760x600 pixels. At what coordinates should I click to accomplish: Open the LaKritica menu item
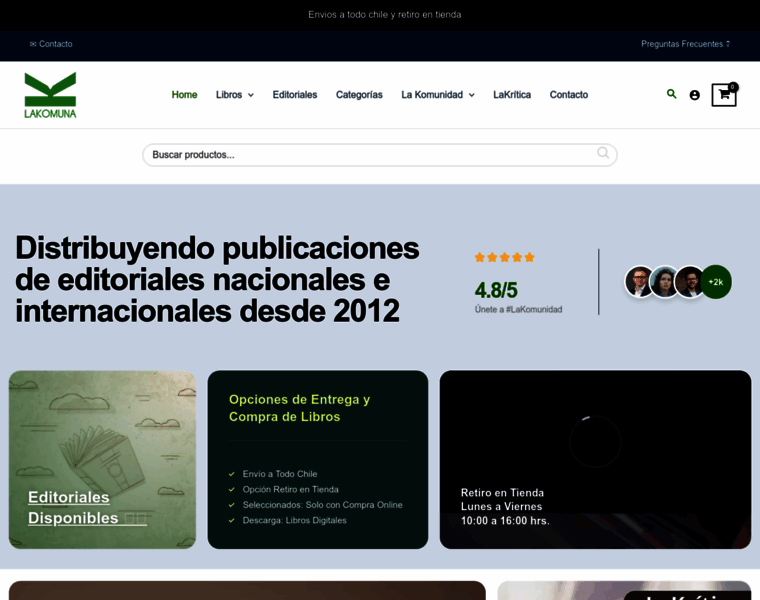pyautogui.click(x=512, y=95)
